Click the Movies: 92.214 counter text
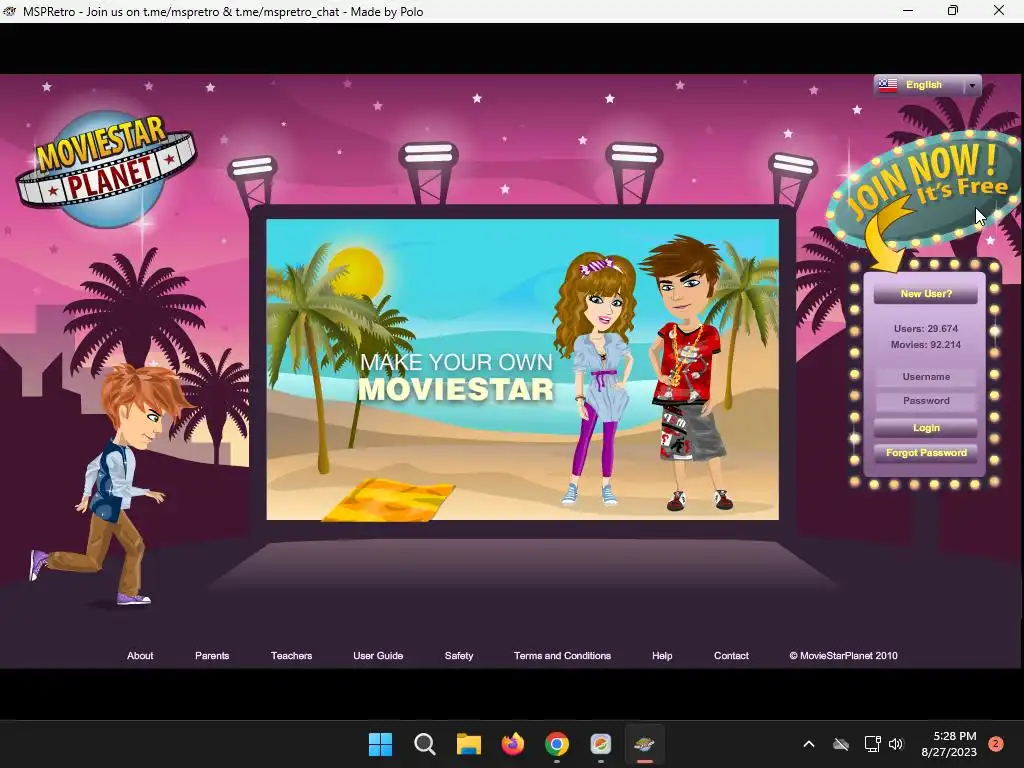Image resolution: width=1024 pixels, height=768 pixels. click(x=926, y=345)
